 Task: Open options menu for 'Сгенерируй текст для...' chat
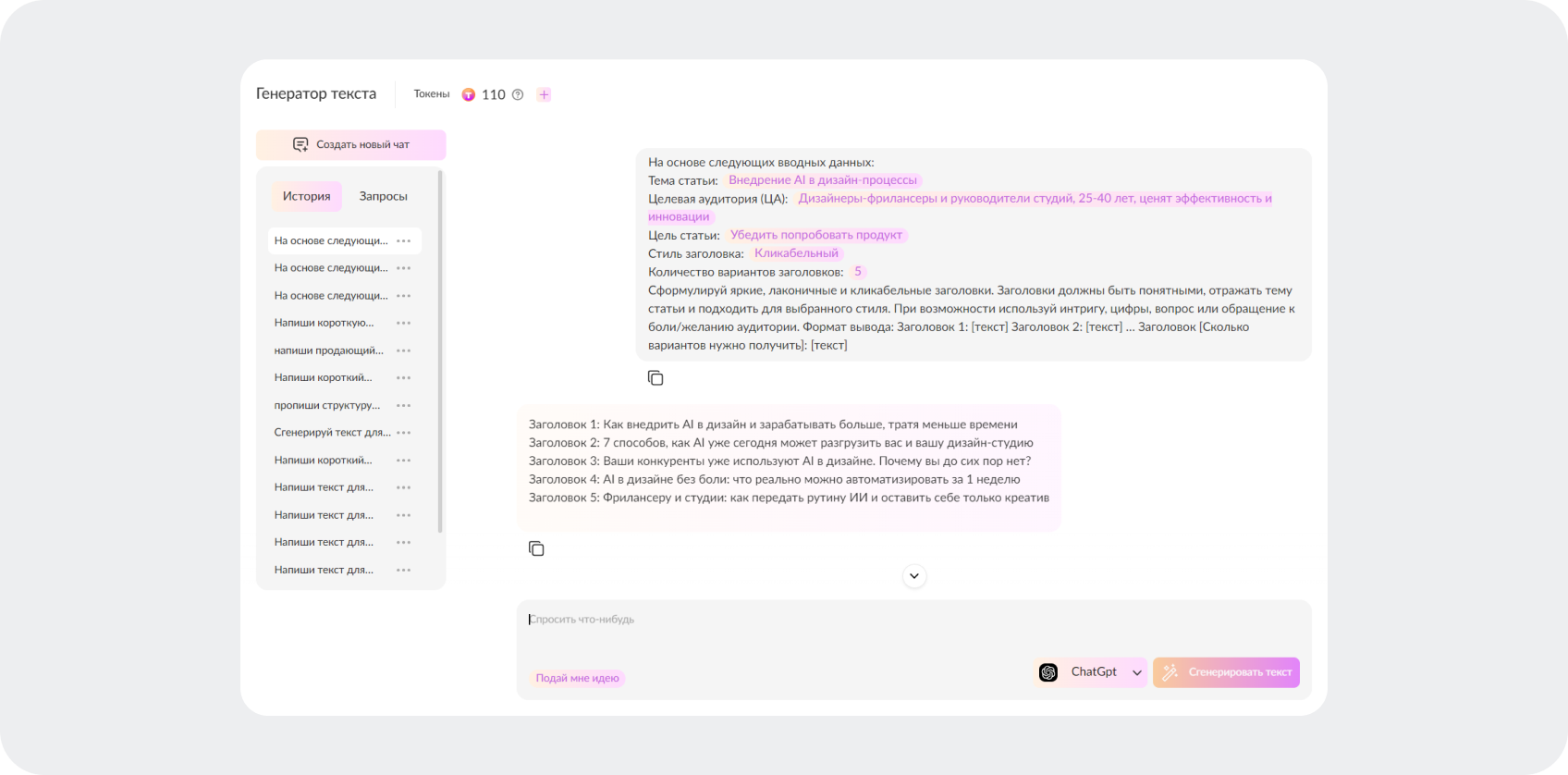pos(404,433)
